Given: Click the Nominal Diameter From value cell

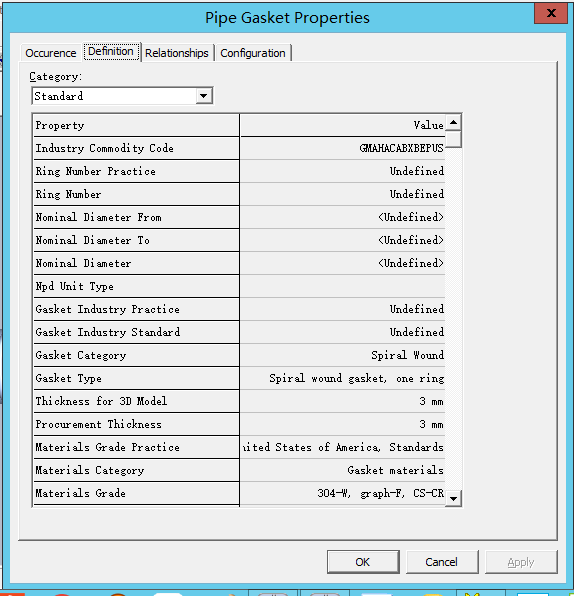Looking at the screenshot, I should pos(342,217).
